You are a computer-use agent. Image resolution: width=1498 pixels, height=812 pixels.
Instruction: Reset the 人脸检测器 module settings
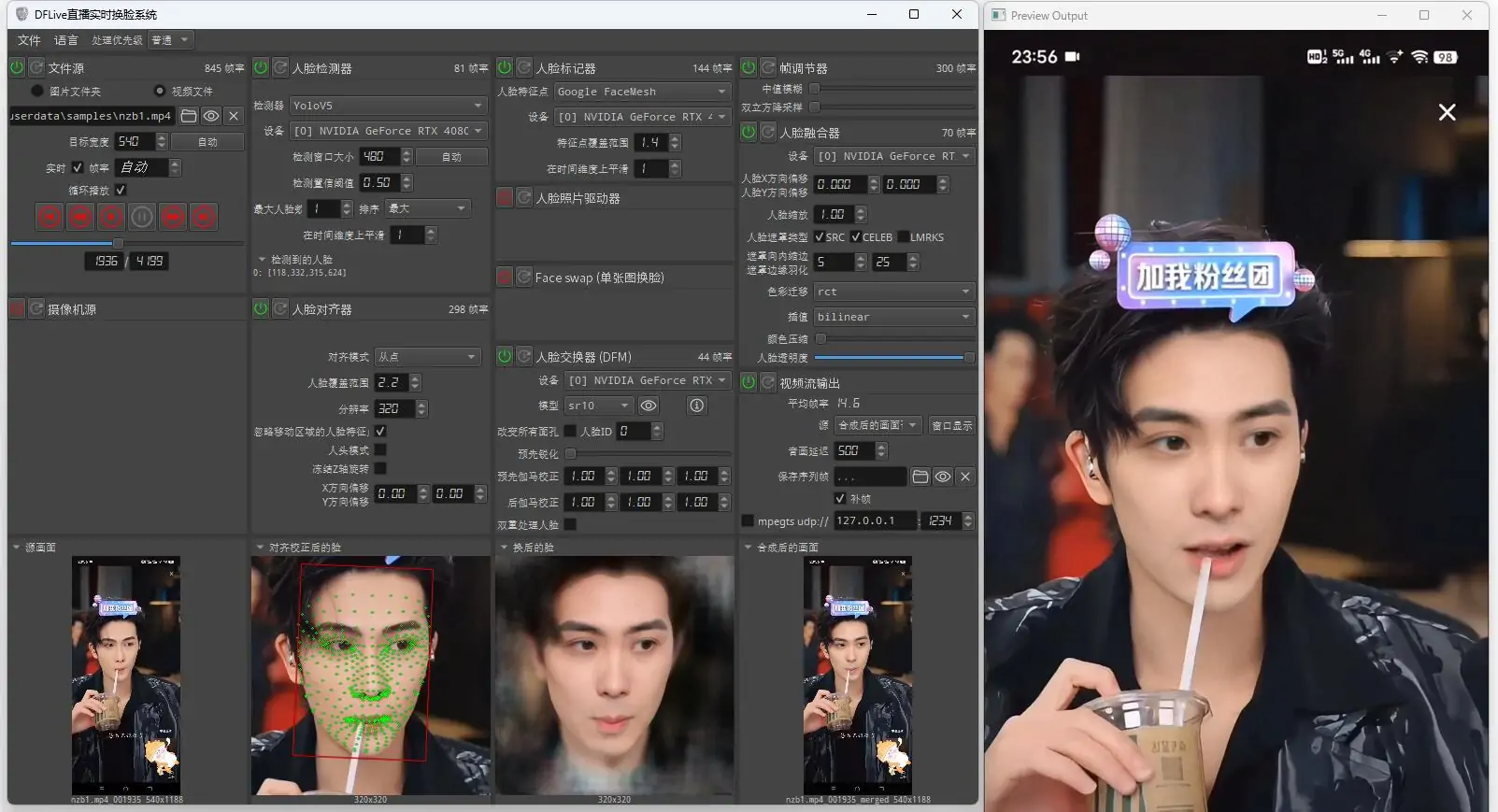pyautogui.click(x=280, y=68)
